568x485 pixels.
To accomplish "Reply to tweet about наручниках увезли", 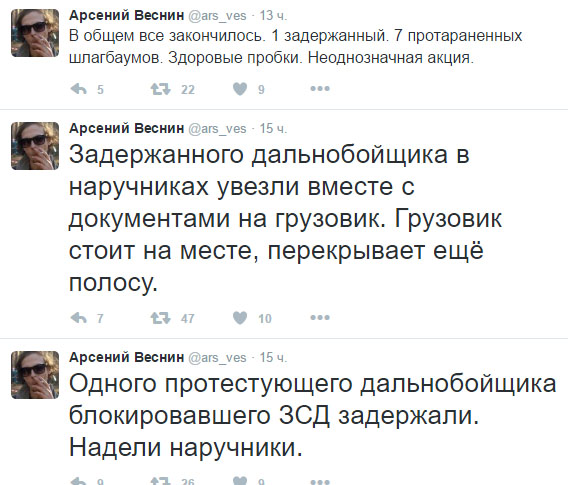I will 79,318.
